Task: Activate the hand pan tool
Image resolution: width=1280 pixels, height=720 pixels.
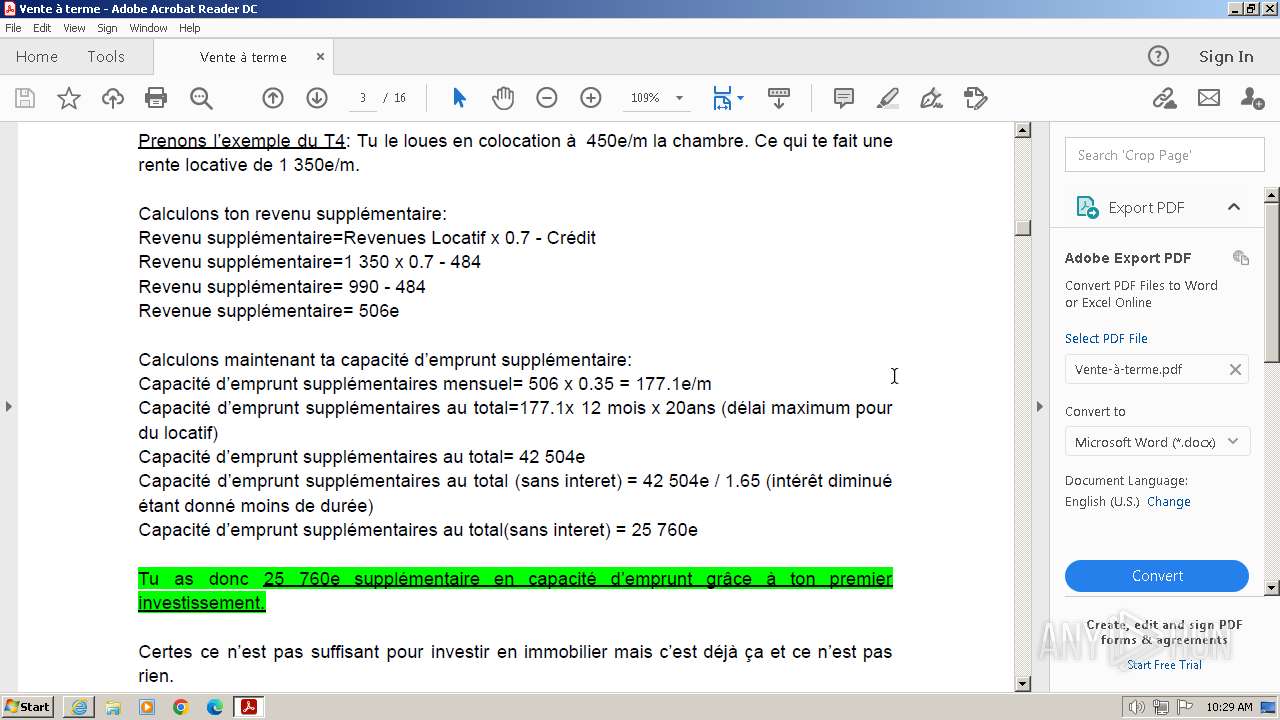Action: pyautogui.click(x=503, y=98)
